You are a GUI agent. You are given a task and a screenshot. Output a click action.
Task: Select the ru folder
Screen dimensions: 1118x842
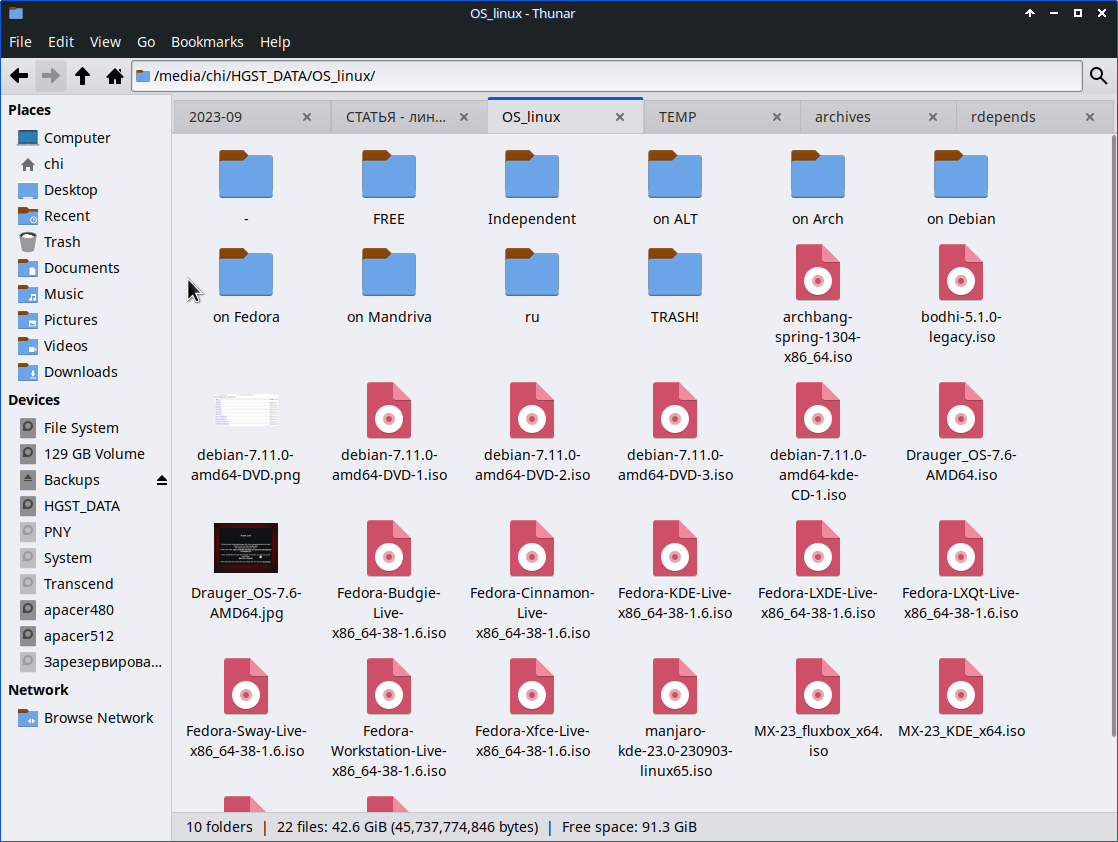[532, 287]
